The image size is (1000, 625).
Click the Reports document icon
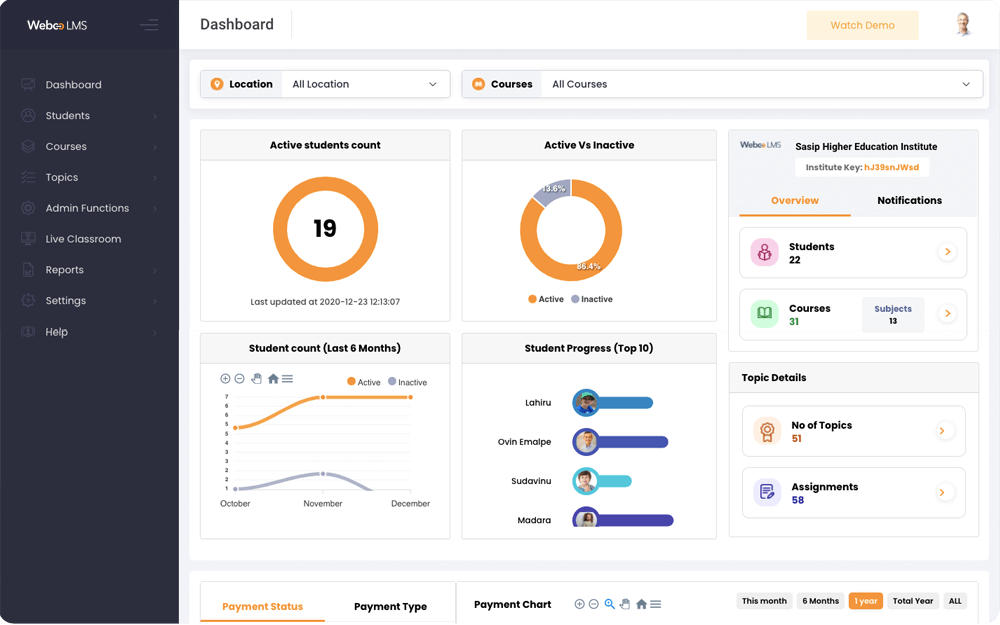28,270
